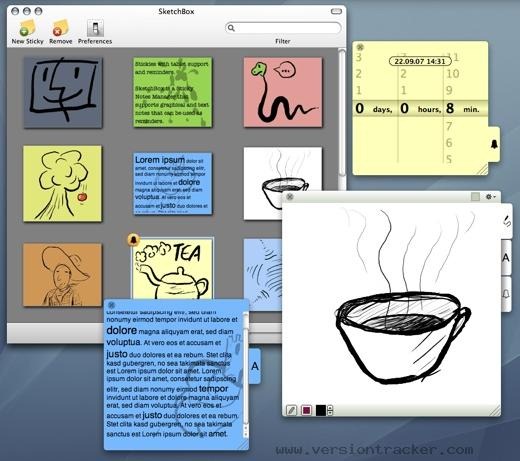Select the green text note thumbnail
520x461 pixels.
click(x=173, y=92)
